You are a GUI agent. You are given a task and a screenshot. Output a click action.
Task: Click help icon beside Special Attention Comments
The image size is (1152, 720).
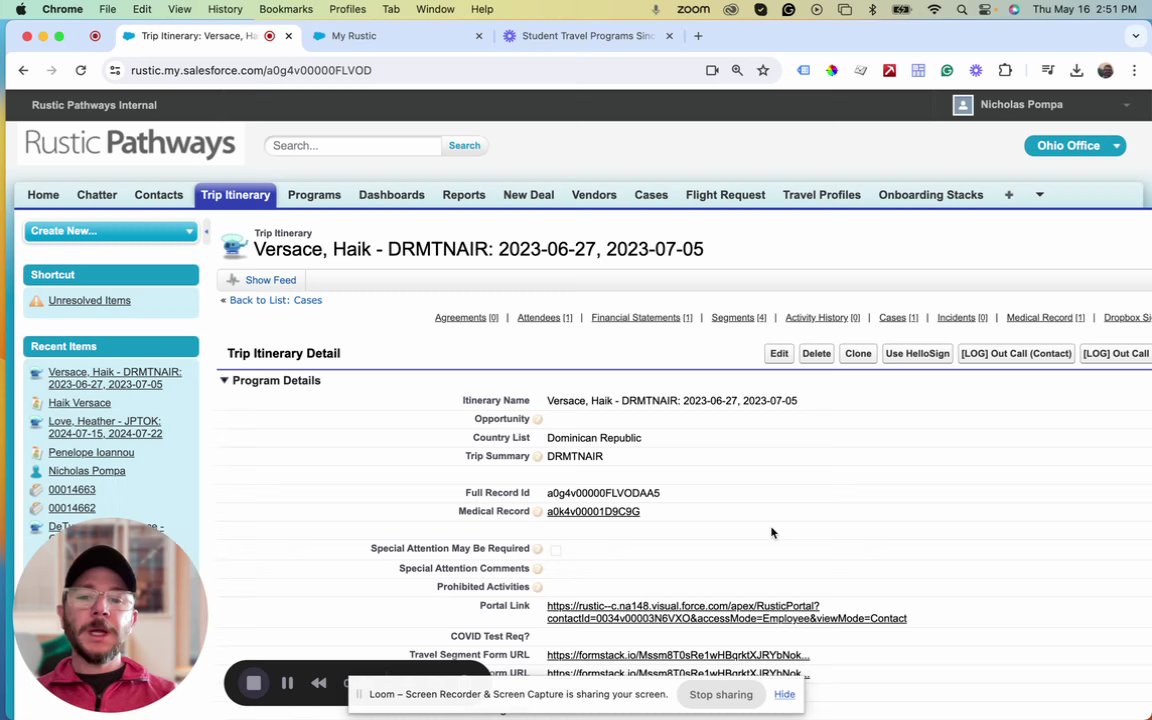pyautogui.click(x=538, y=569)
